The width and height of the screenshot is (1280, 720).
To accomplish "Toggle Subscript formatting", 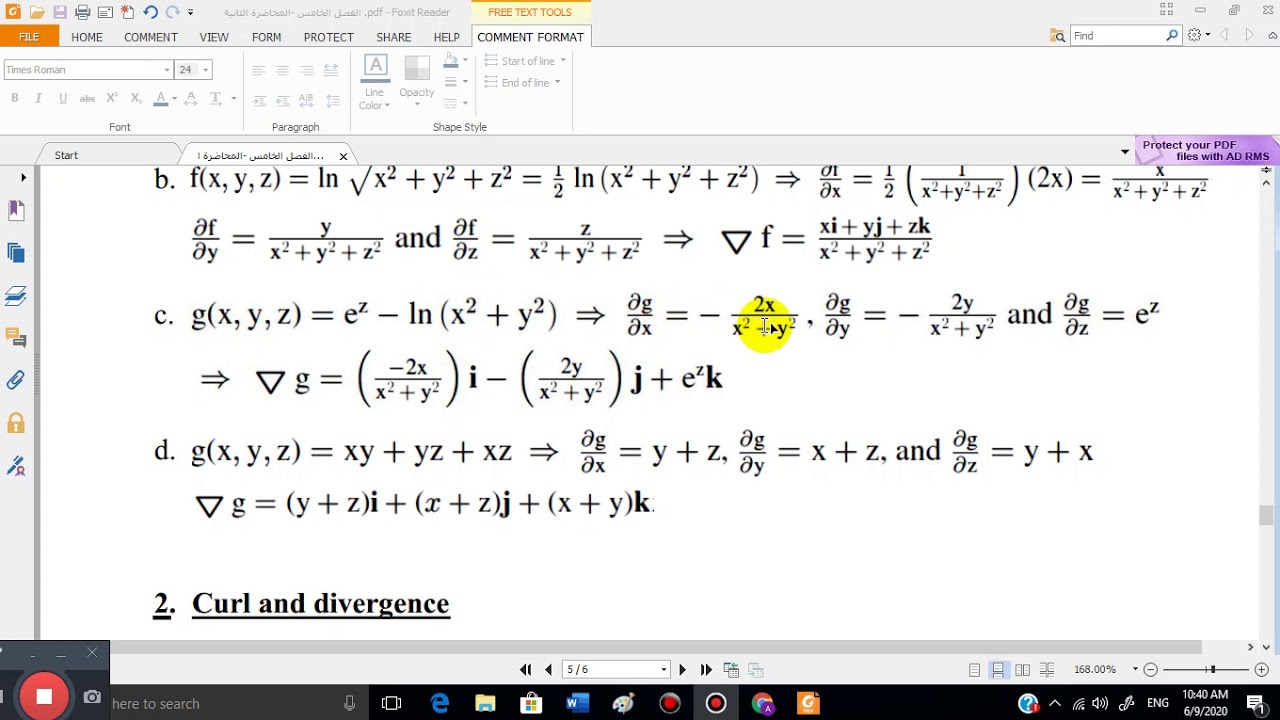I will 136,98.
